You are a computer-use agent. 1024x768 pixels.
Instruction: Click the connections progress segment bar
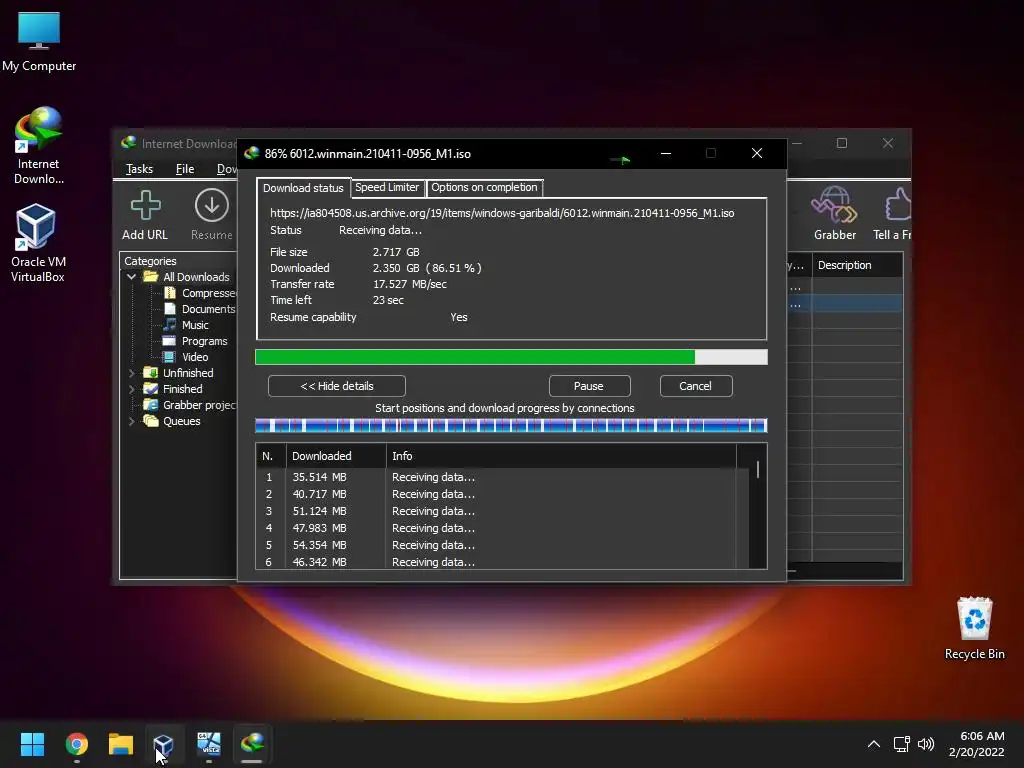pyautogui.click(x=511, y=426)
